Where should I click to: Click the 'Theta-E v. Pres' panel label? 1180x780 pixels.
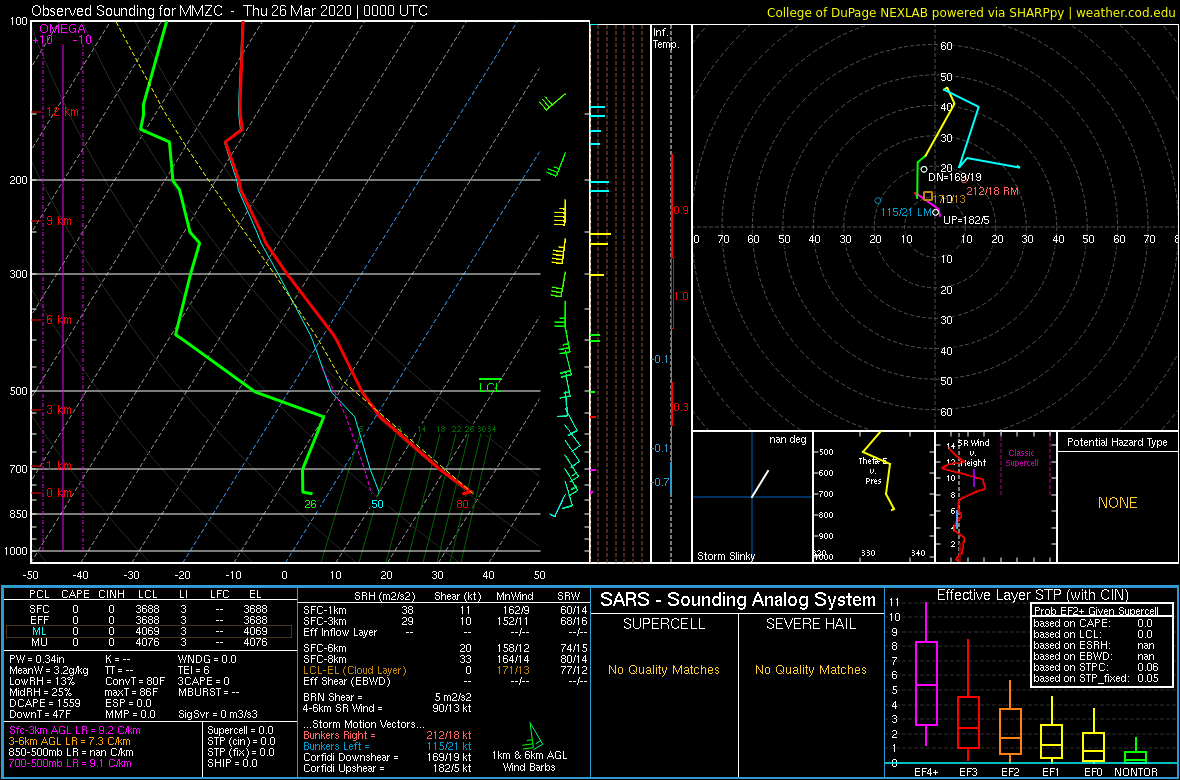[873, 470]
